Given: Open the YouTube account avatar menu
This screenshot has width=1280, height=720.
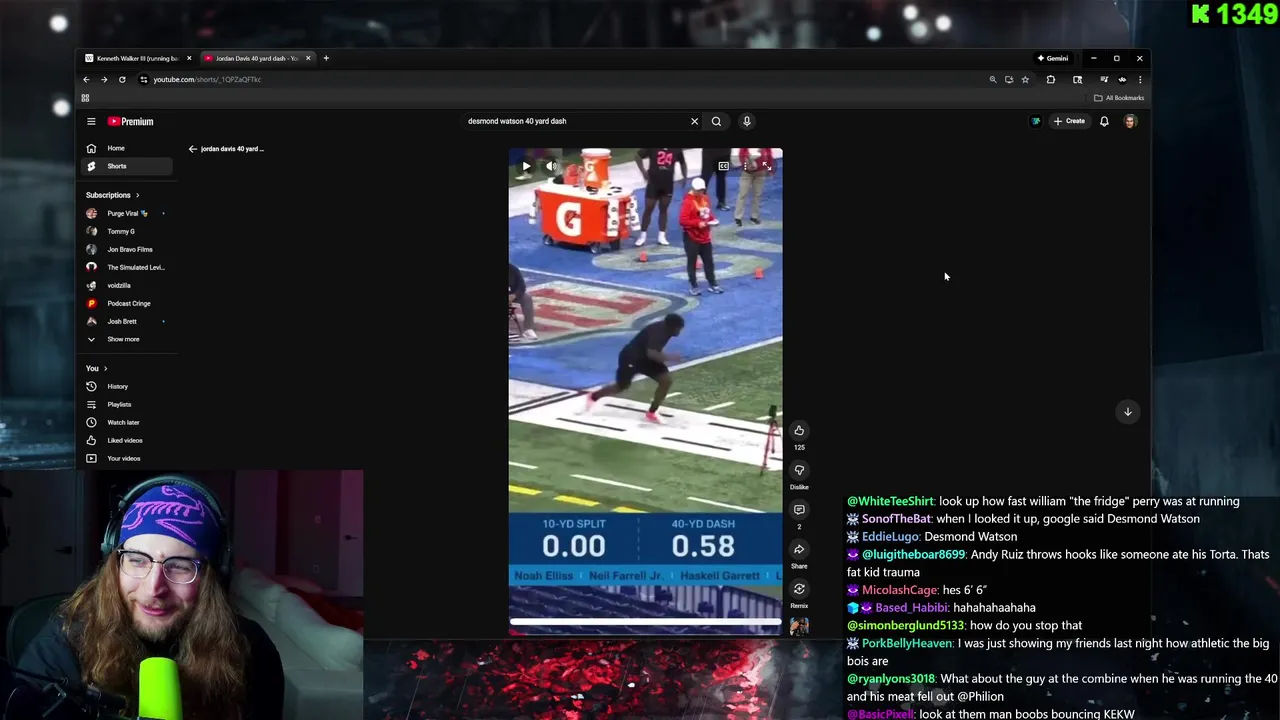Looking at the screenshot, I should (1130, 121).
